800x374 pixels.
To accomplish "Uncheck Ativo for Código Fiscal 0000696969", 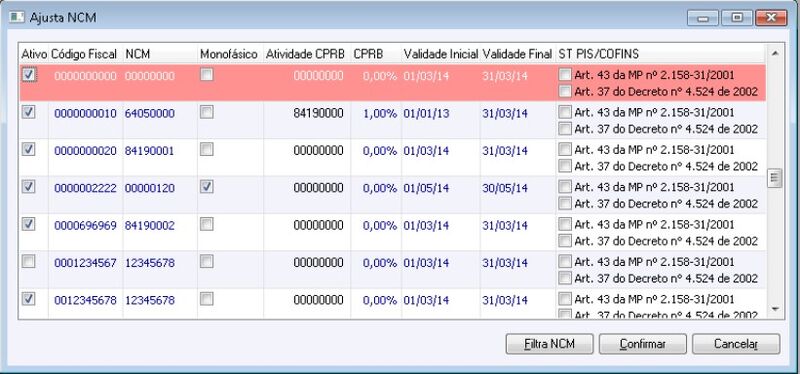I will click(x=29, y=225).
